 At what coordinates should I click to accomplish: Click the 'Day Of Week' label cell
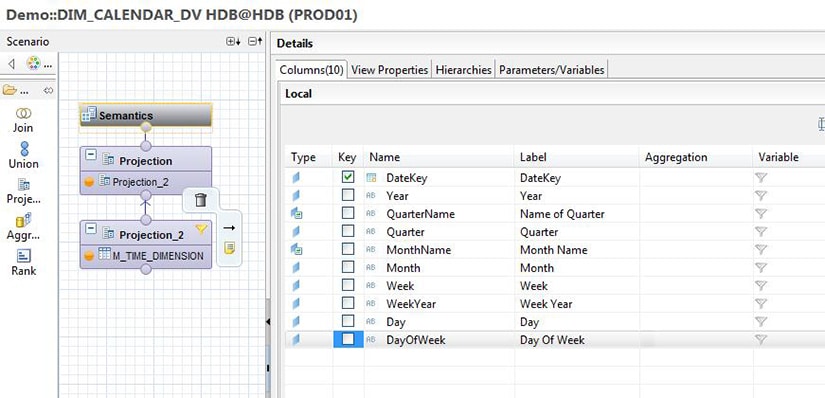point(552,340)
